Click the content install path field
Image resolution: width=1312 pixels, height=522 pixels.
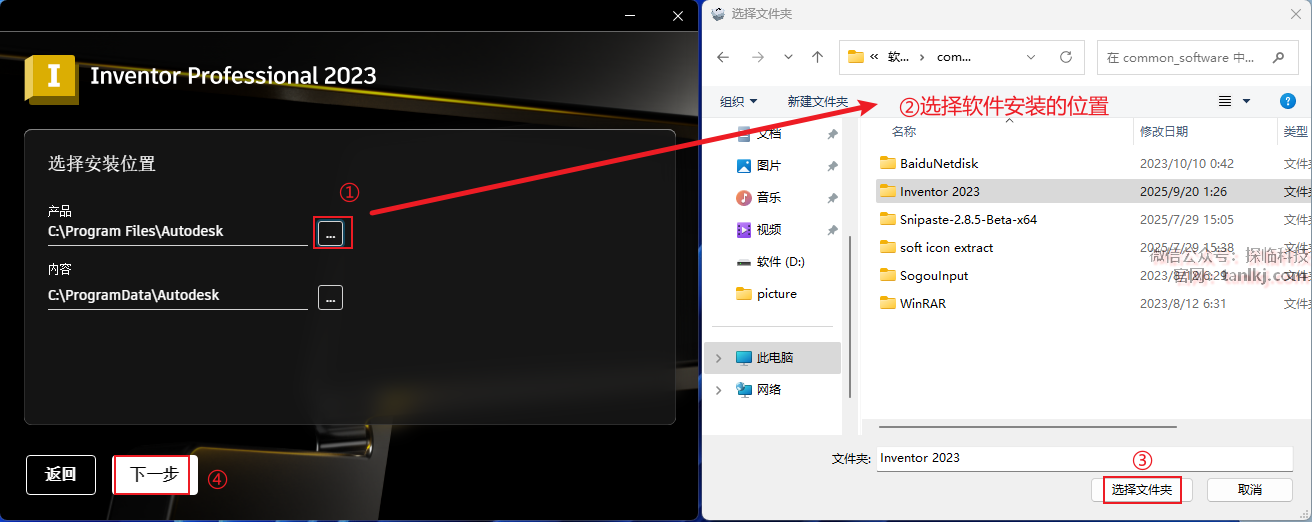[178, 296]
